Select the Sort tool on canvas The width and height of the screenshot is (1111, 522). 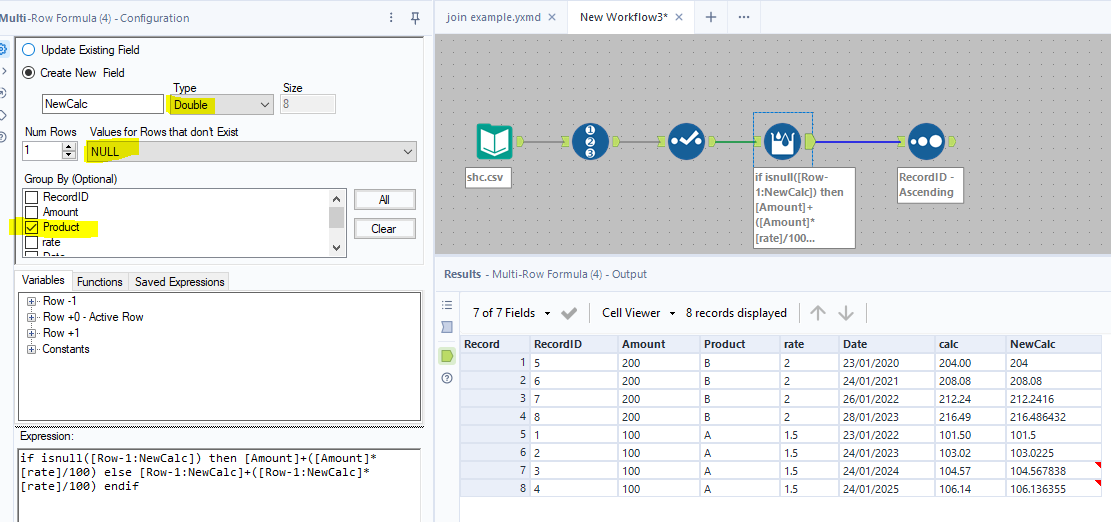click(x=925, y=142)
